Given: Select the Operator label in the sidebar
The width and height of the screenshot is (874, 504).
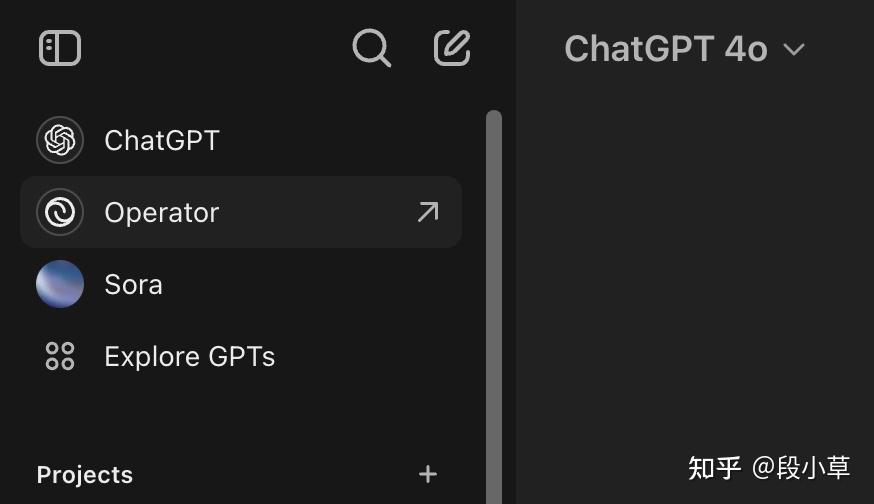Looking at the screenshot, I should (162, 212).
